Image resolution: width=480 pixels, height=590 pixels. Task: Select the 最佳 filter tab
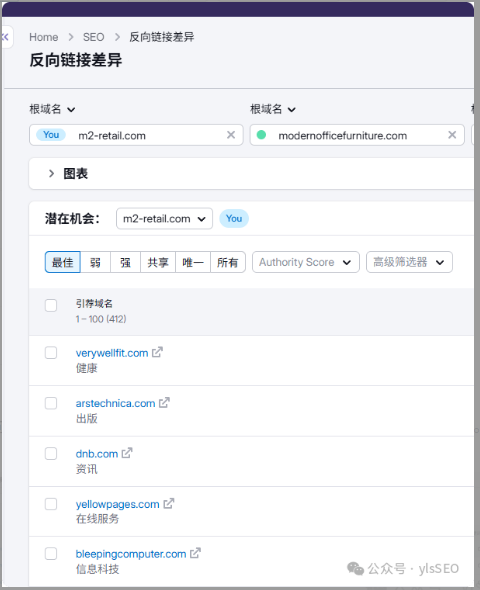(x=62, y=262)
